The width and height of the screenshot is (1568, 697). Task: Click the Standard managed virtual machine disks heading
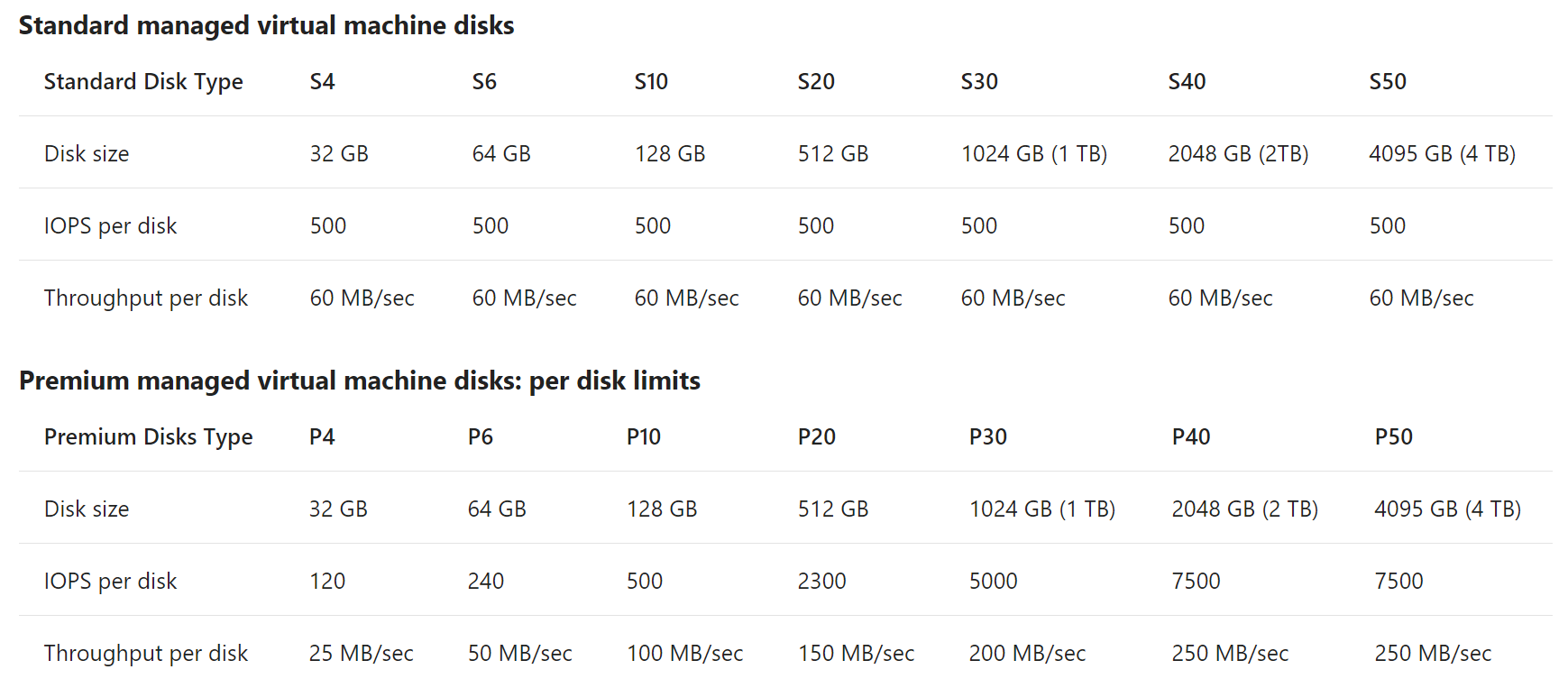[x=266, y=25]
